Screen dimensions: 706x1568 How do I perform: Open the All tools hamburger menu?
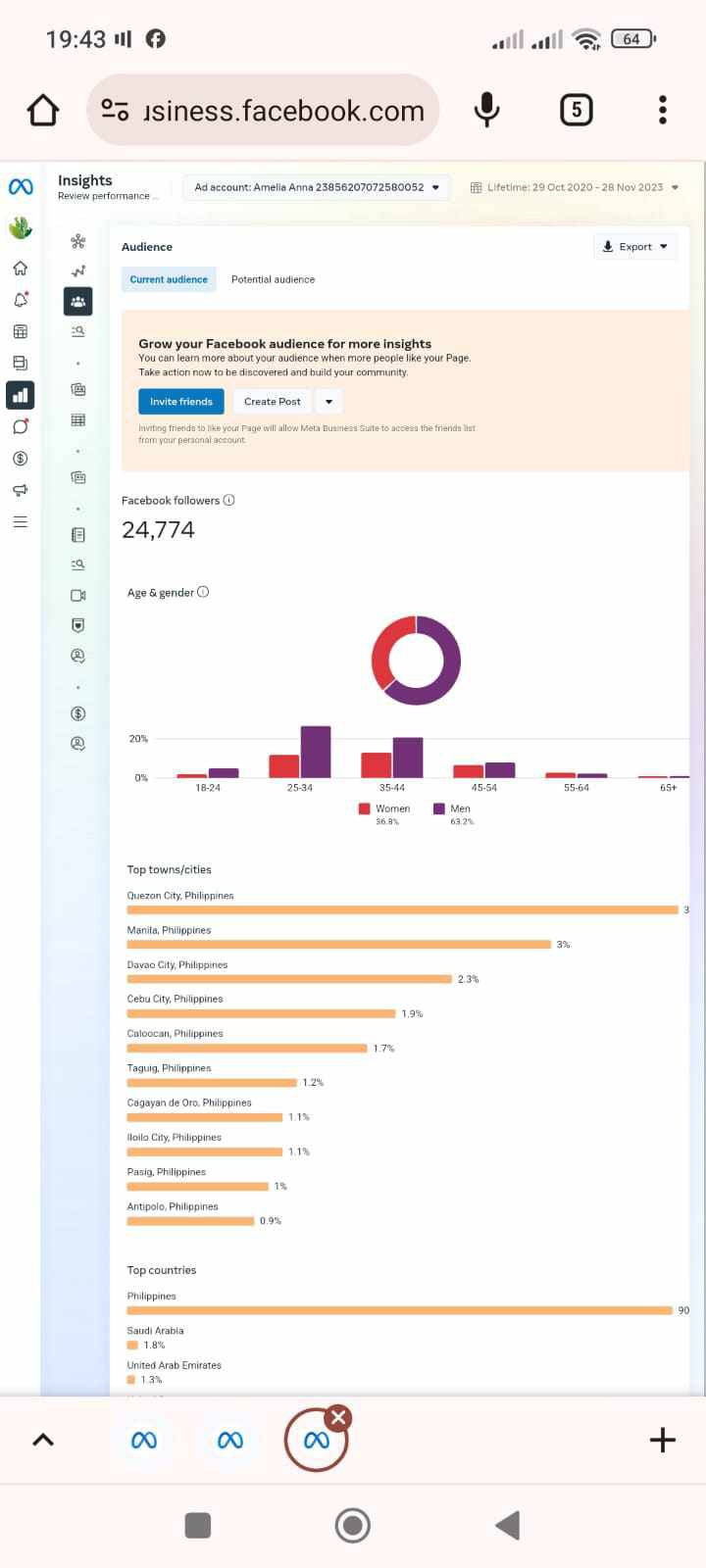20,521
